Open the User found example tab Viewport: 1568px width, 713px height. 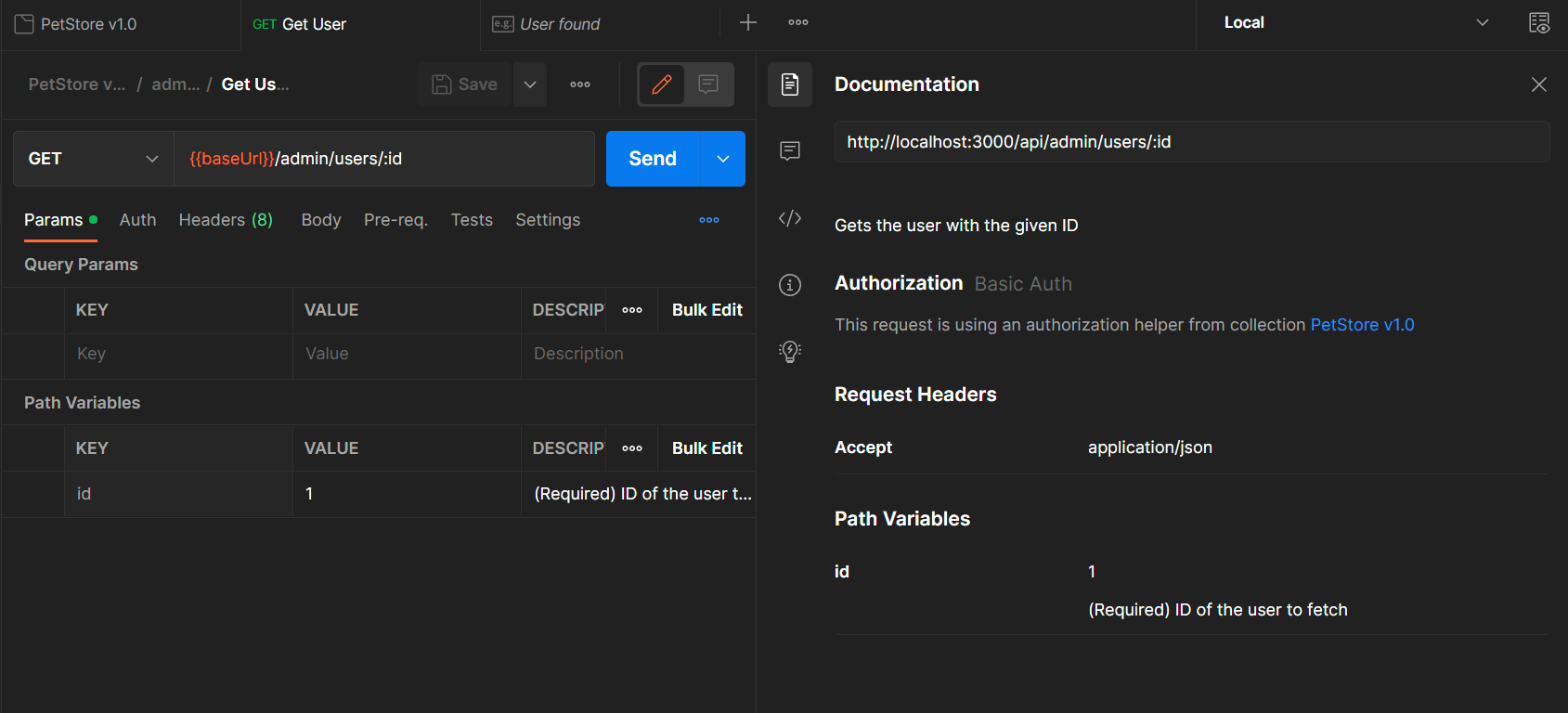point(560,24)
